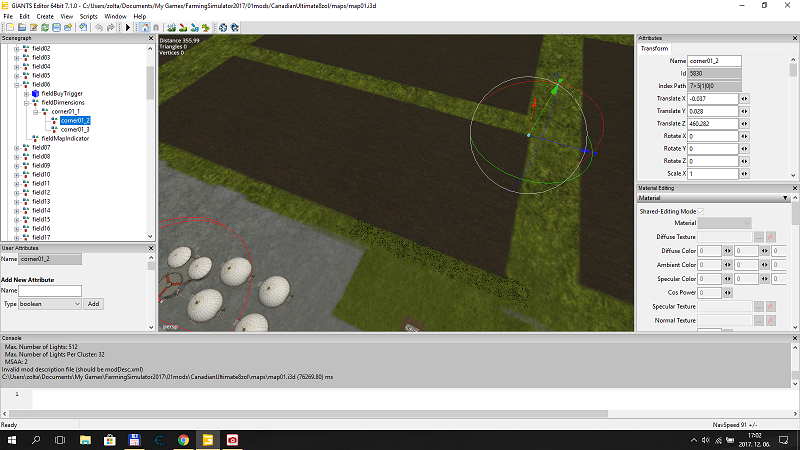Close the Scenegraph panel
800x450 pixels.
[x=151, y=38]
